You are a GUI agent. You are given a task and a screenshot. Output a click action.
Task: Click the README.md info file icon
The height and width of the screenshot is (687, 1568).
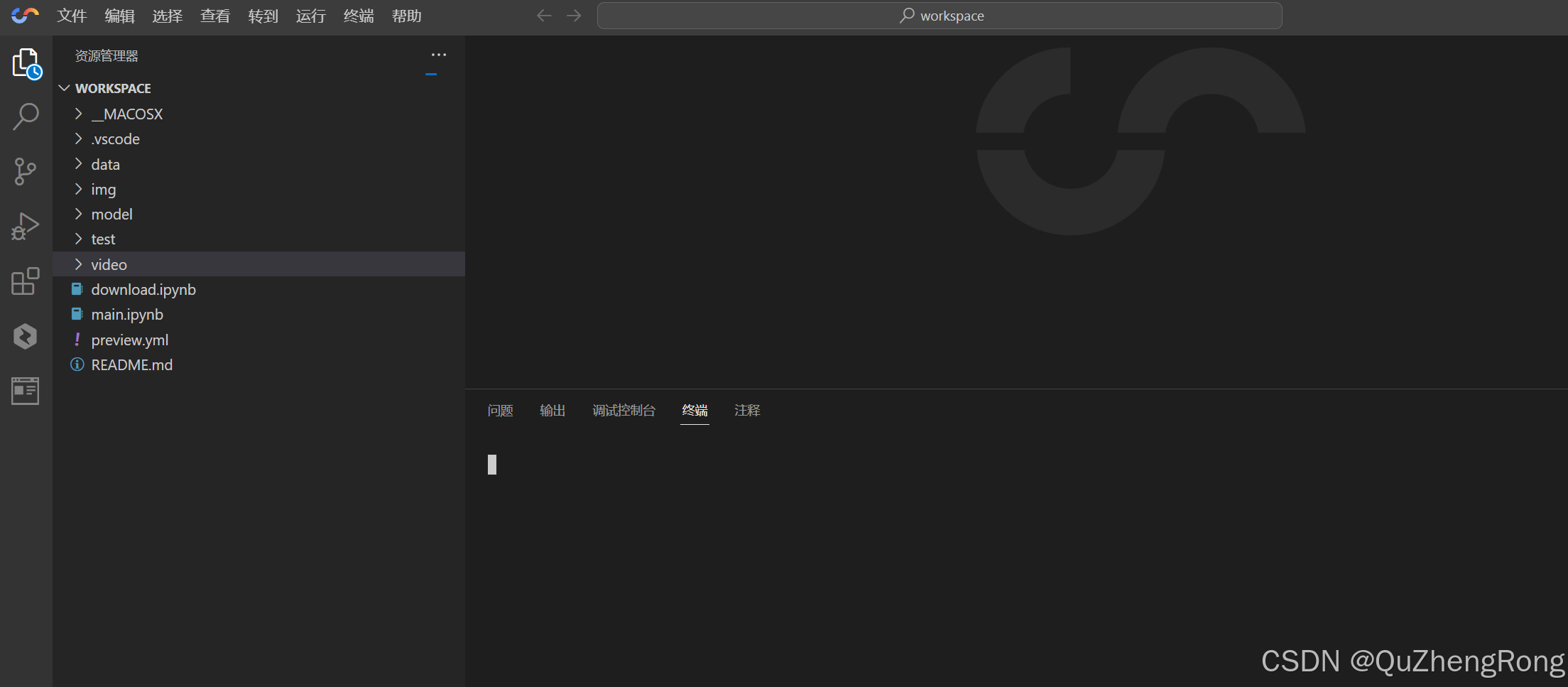77,364
